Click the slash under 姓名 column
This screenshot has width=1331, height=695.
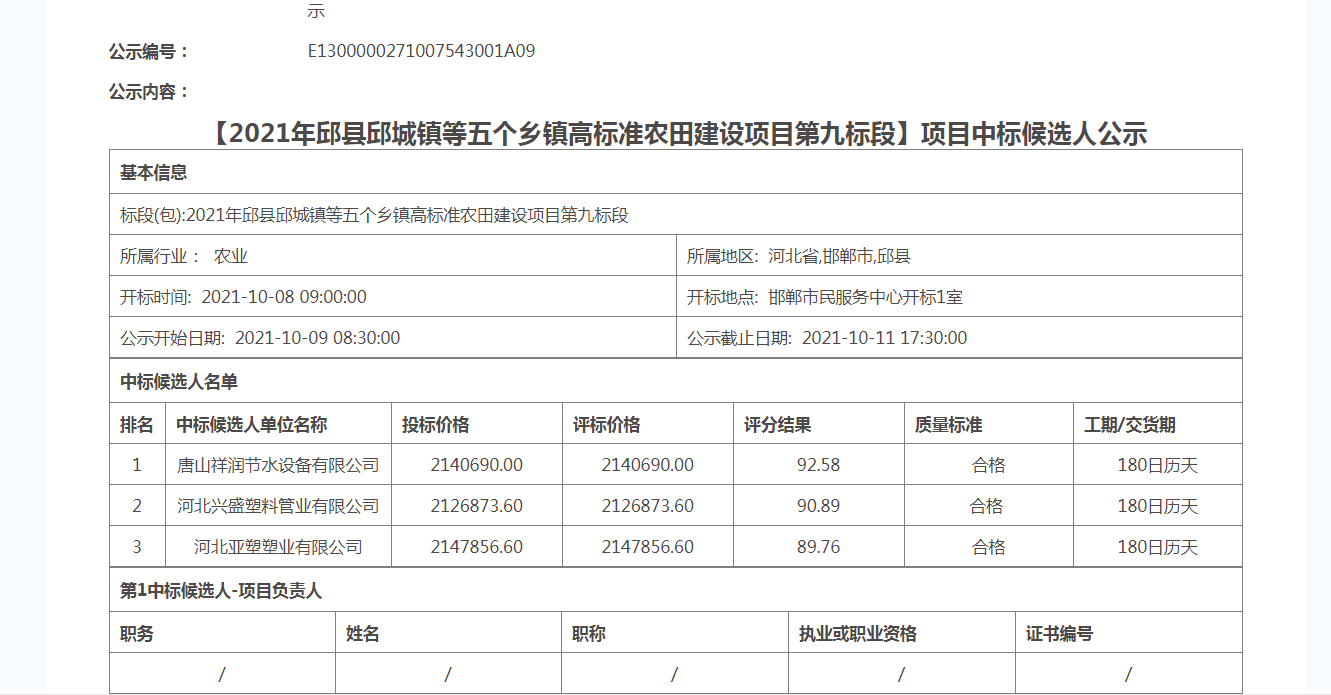448,674
